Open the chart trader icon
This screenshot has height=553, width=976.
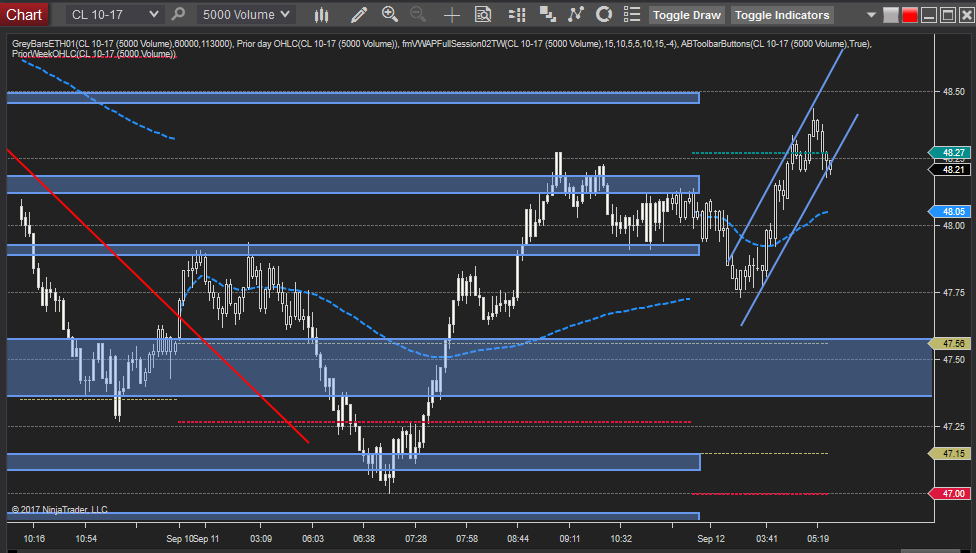(517, 14)
